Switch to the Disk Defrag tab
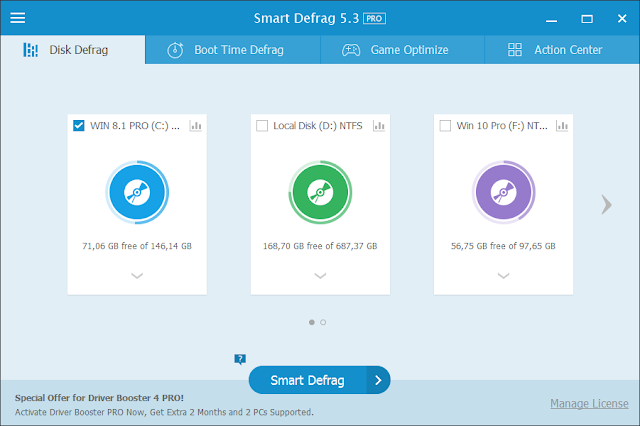640x426 pixels. [x=73, y=50]
